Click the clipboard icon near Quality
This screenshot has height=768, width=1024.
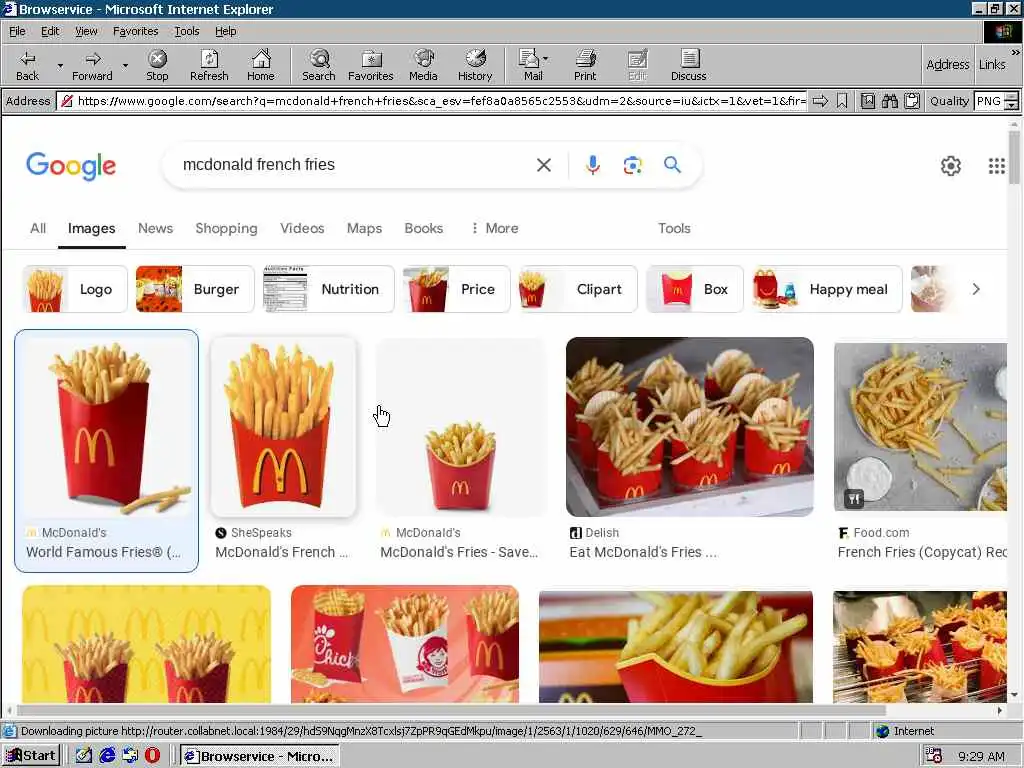pos(912,101)
